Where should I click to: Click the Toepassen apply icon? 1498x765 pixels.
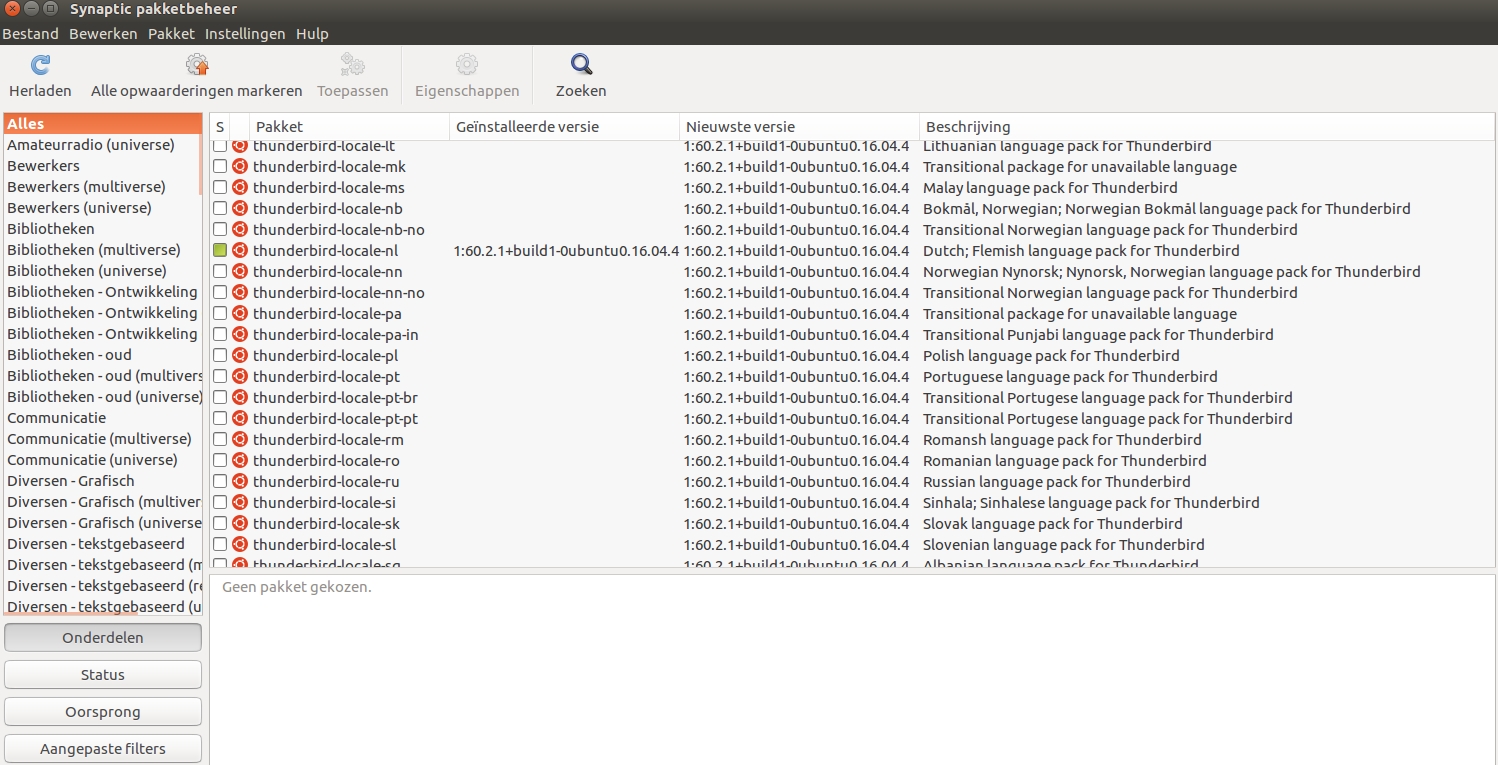(352, 66)
